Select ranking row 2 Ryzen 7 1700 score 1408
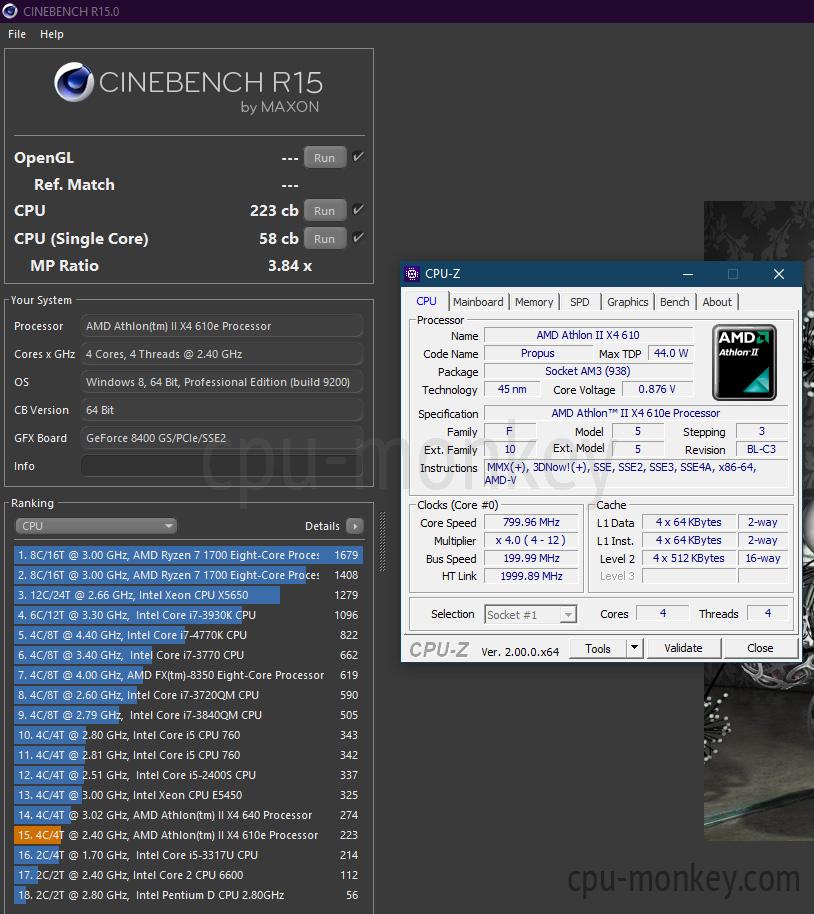 click(x=188, y=575)
